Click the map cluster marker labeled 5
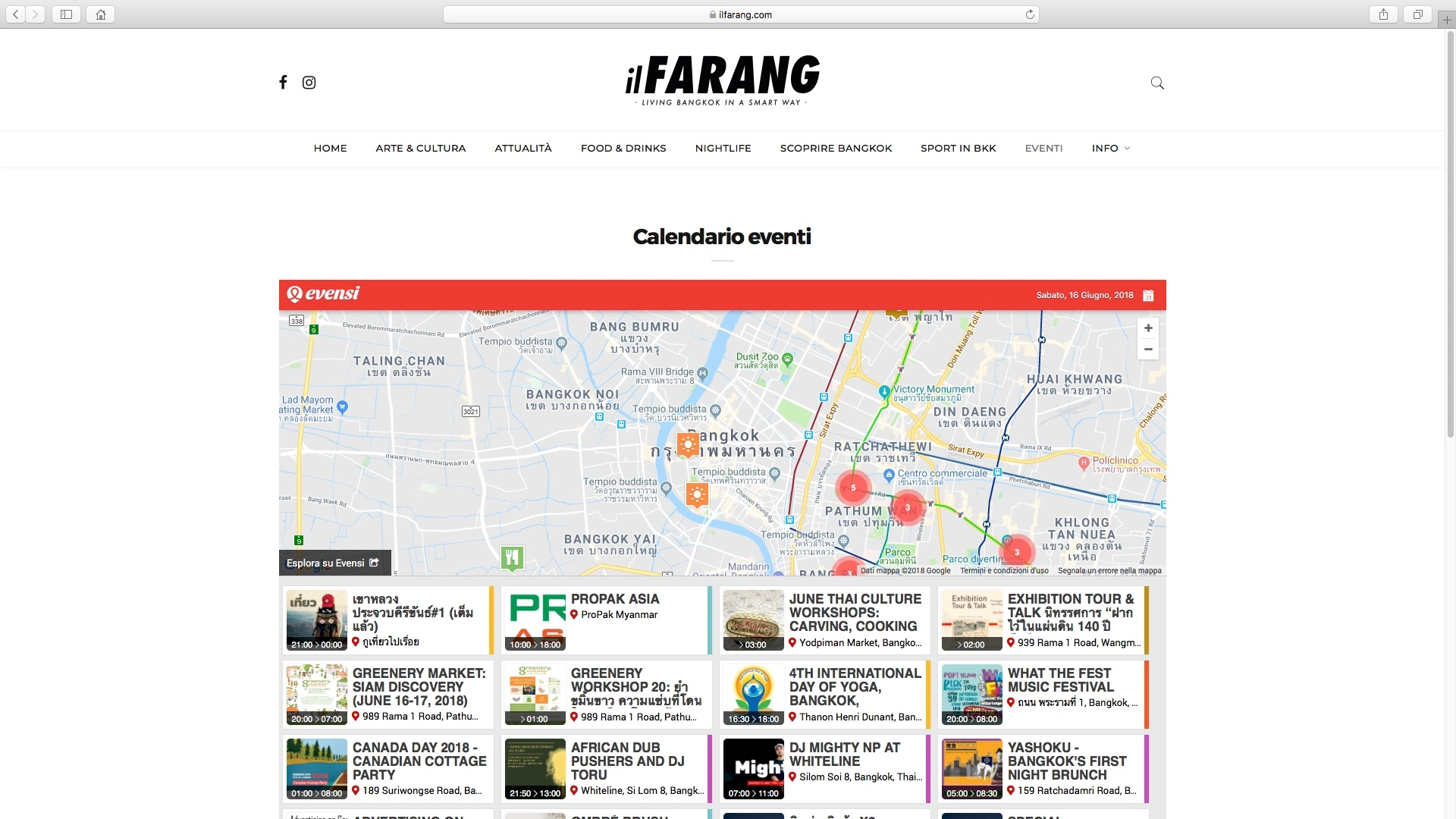This screenshot has height=819, width=1456. click(x=853, y=488)
